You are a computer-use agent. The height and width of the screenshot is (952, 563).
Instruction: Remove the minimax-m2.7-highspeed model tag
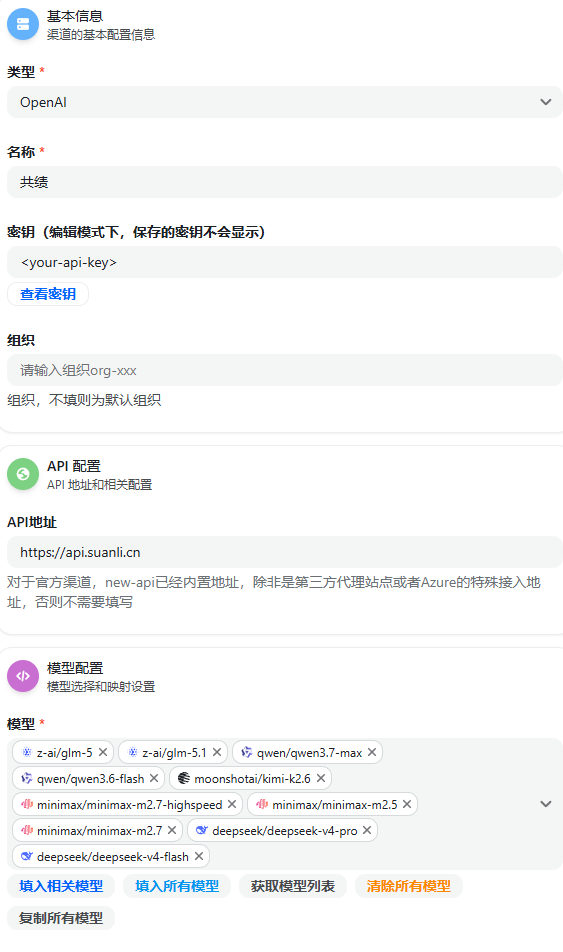click(x=231, y=804)
